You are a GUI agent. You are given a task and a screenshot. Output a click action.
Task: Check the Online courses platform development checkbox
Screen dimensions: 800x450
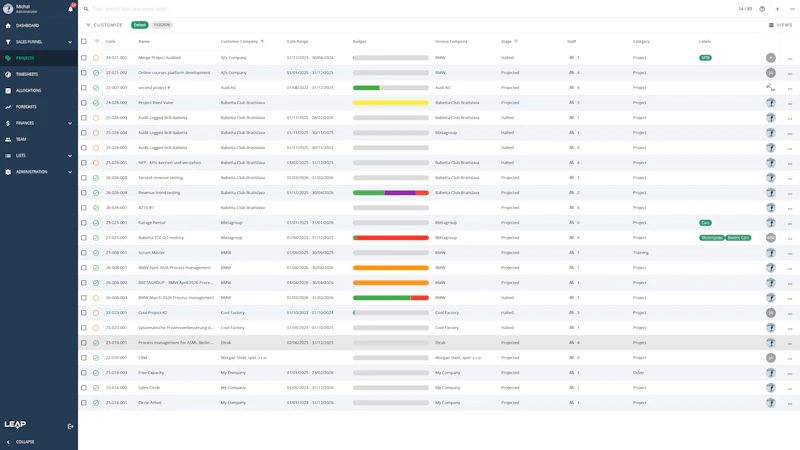pyautogui.click(x=84, y=73)
